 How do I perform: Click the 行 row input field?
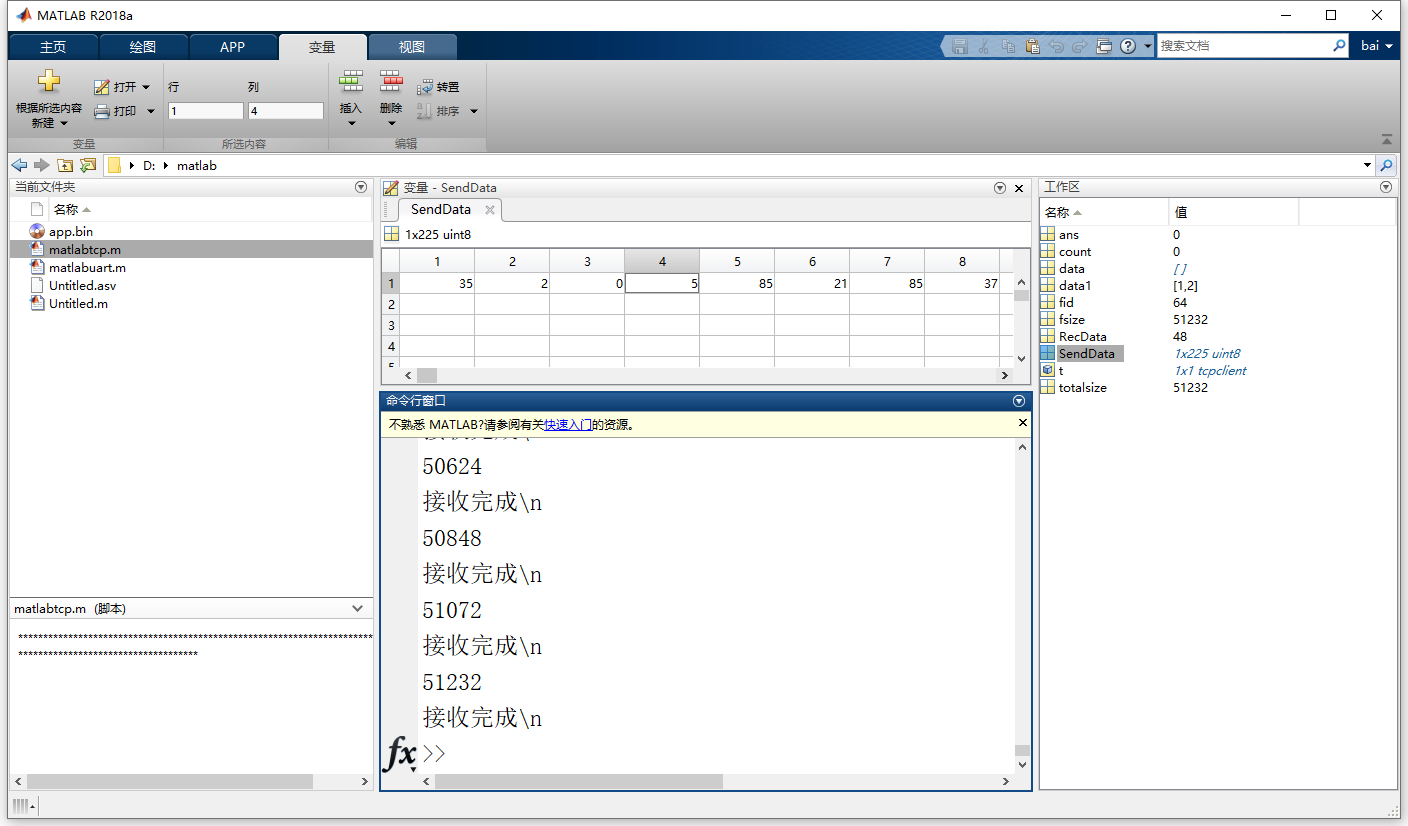[205, 111]
